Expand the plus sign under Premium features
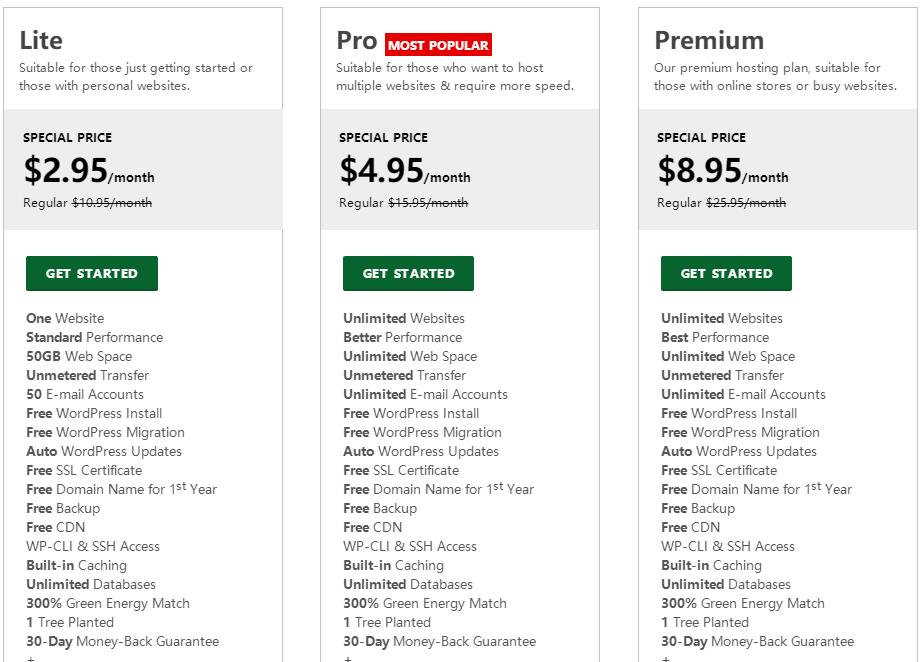 666,658
